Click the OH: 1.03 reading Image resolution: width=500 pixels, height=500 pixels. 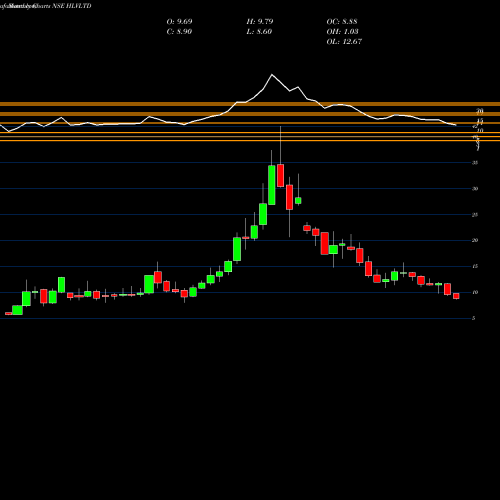(x=342, y=32)
